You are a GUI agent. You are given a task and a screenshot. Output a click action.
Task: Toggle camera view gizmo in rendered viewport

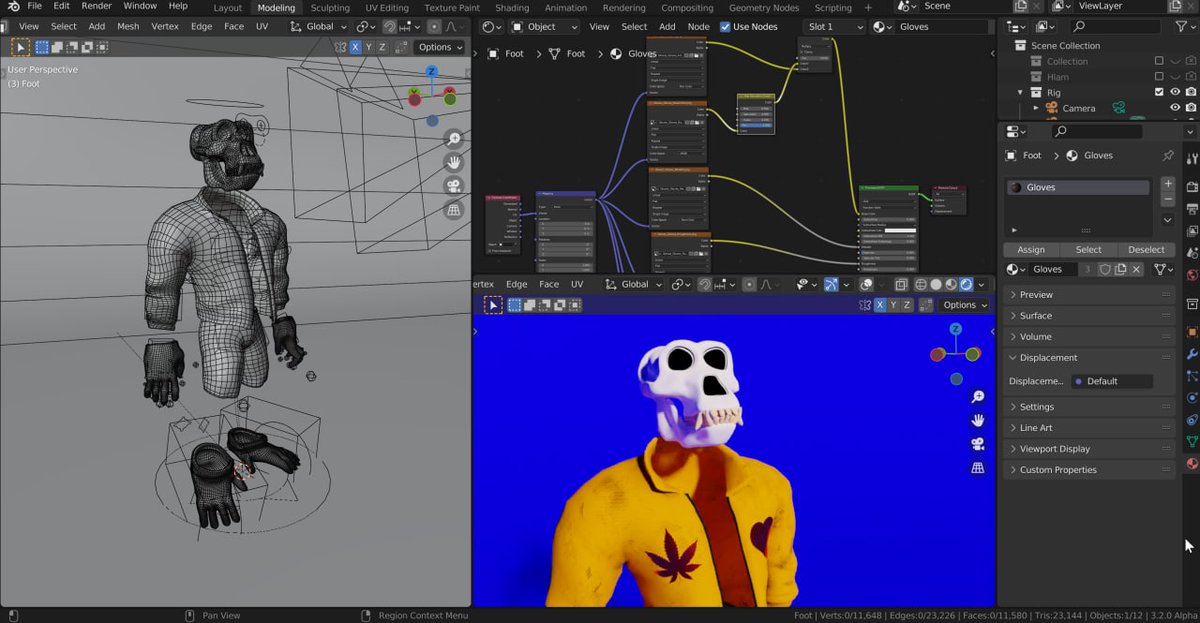[x=978, y=444]
